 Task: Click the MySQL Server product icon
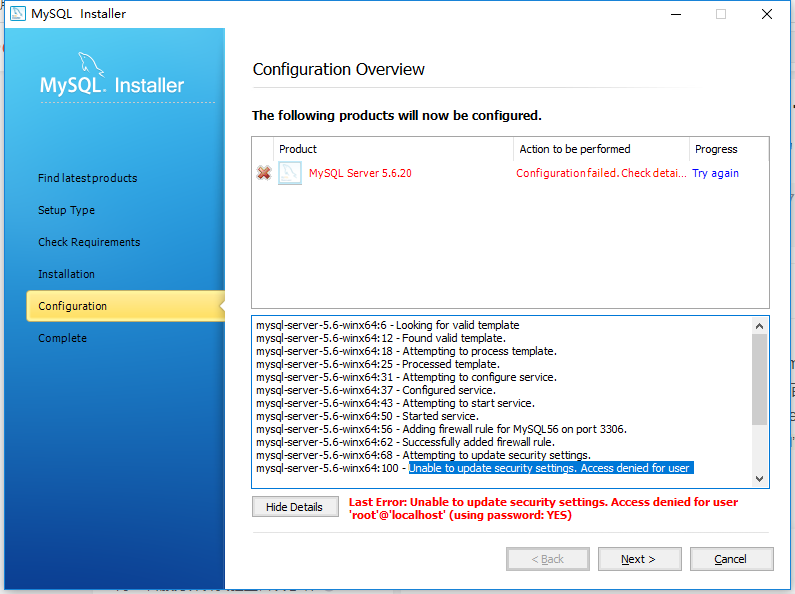tap(290, 173)
